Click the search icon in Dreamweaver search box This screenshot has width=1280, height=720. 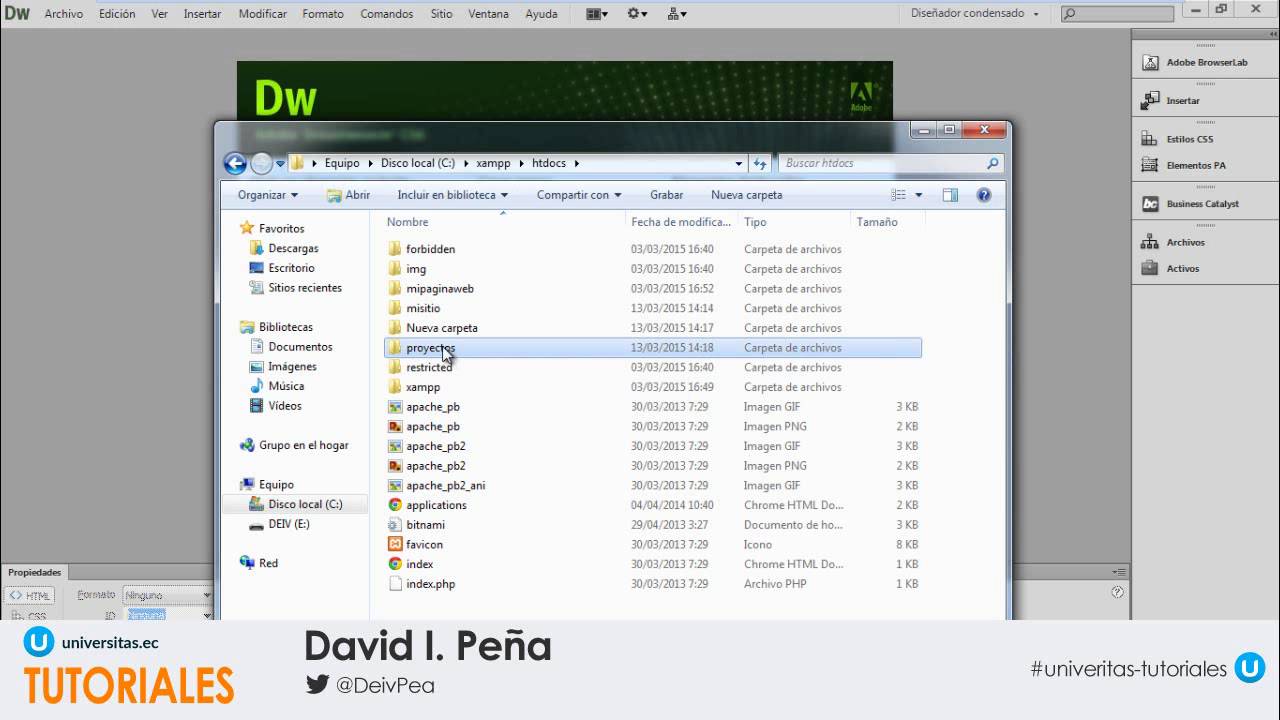pyautogui.click(x=1069, y=14)
